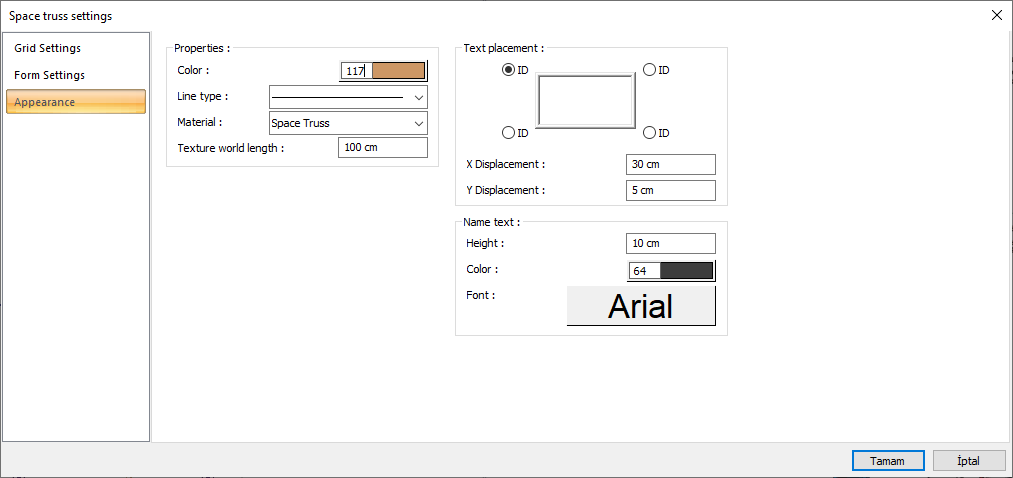Open the font picker via the Arial button
The width and height of the screenshot is (1013, 478).
point(641,306)
